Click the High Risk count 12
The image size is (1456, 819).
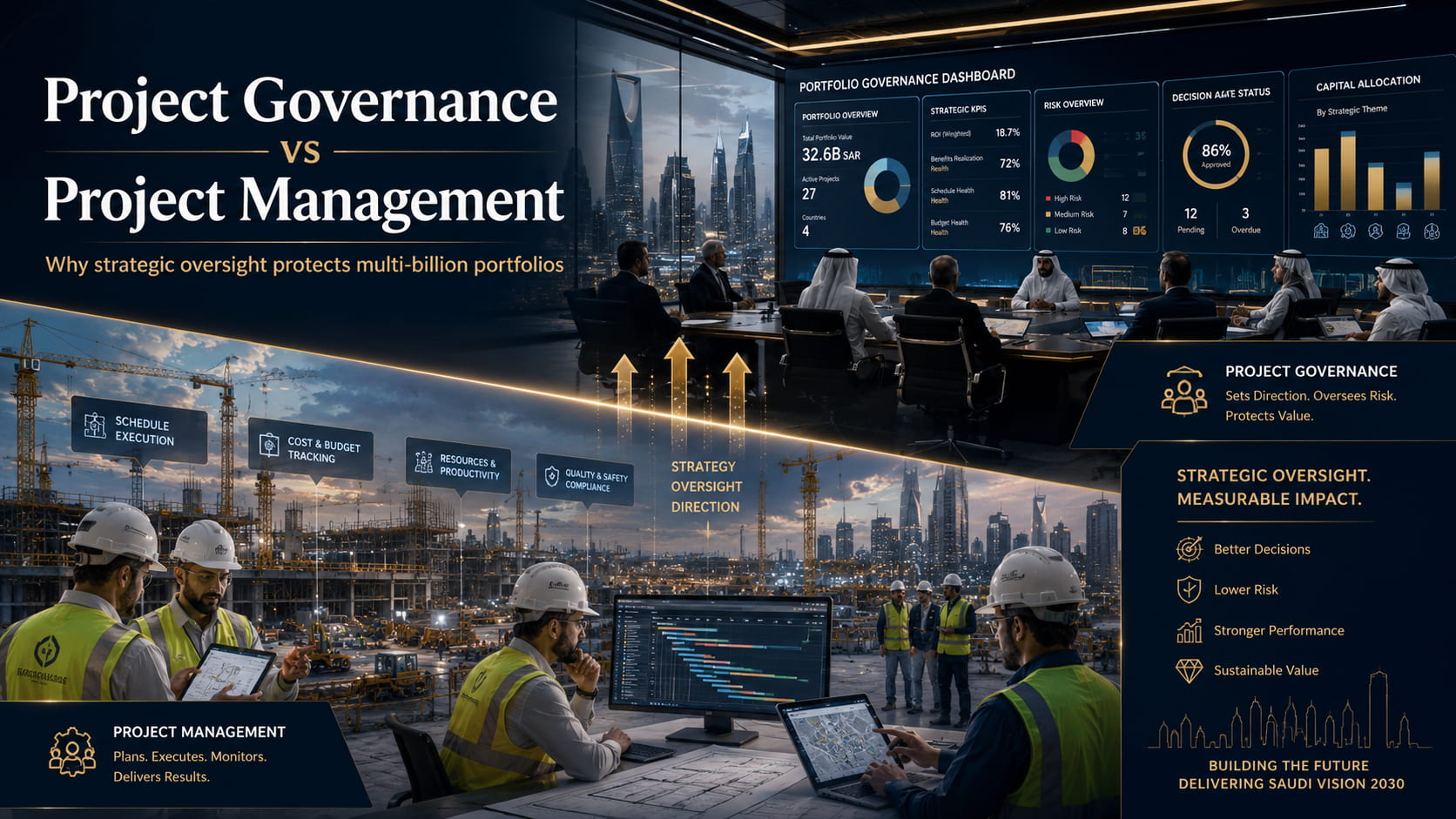click(x=1125, y=198)
